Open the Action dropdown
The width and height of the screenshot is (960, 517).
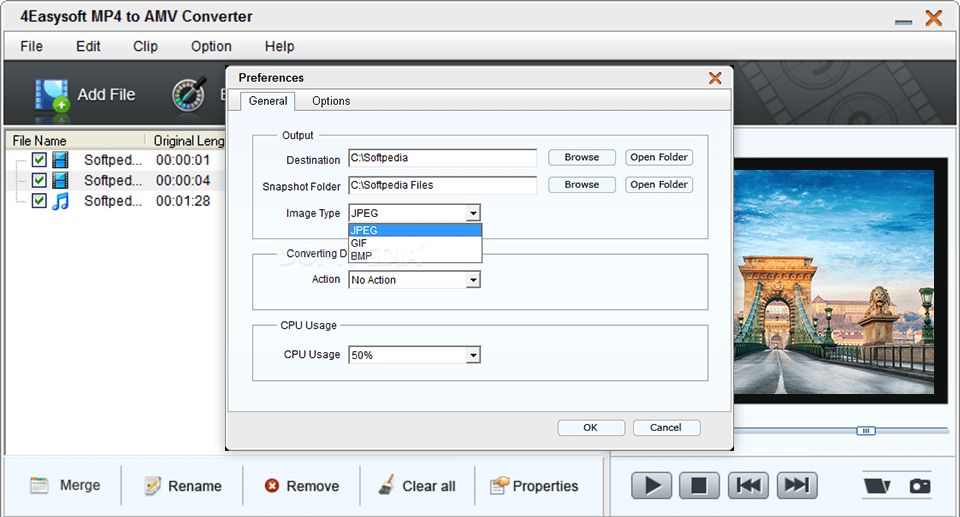point(414,280)
